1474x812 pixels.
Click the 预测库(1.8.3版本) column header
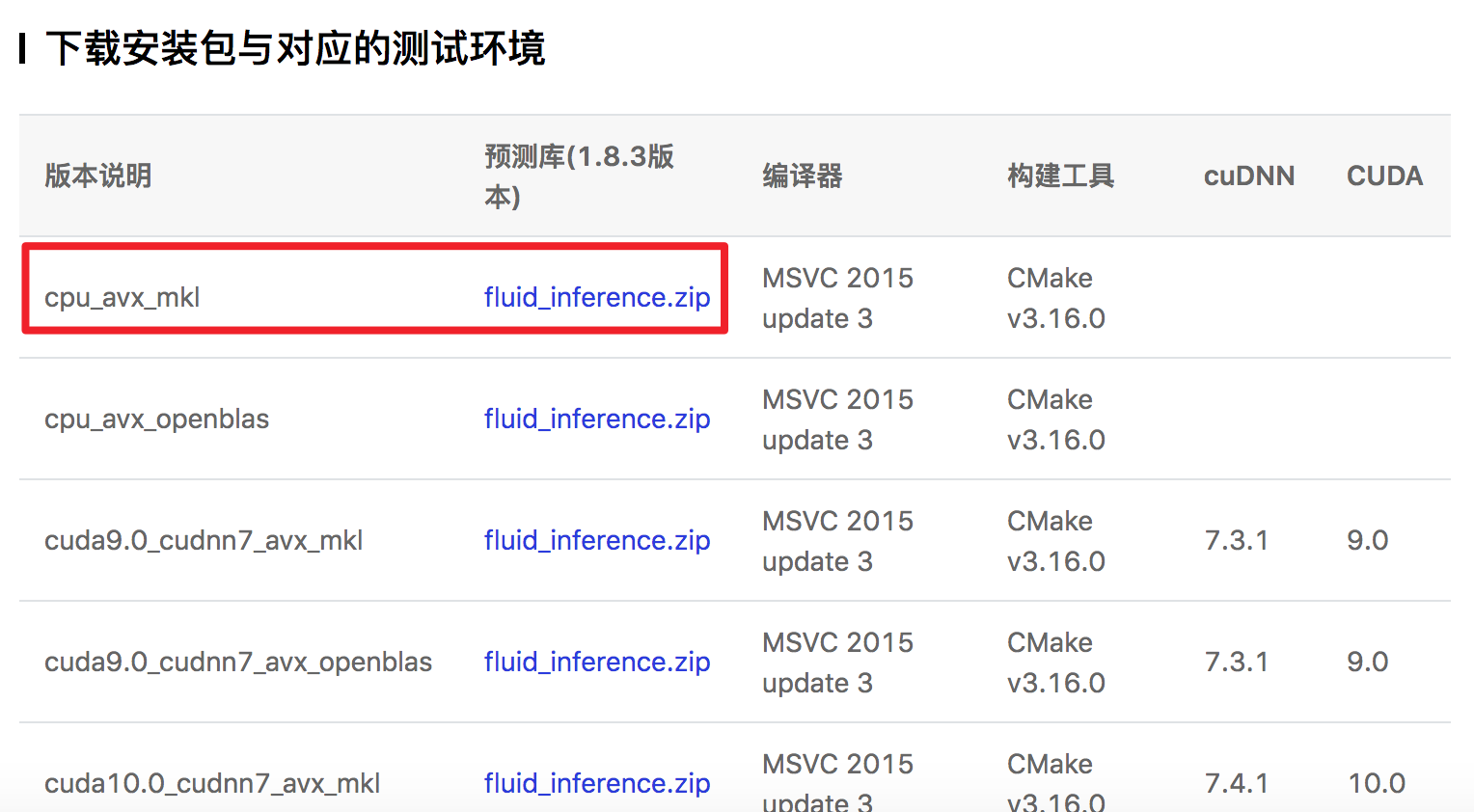(579, 176)
